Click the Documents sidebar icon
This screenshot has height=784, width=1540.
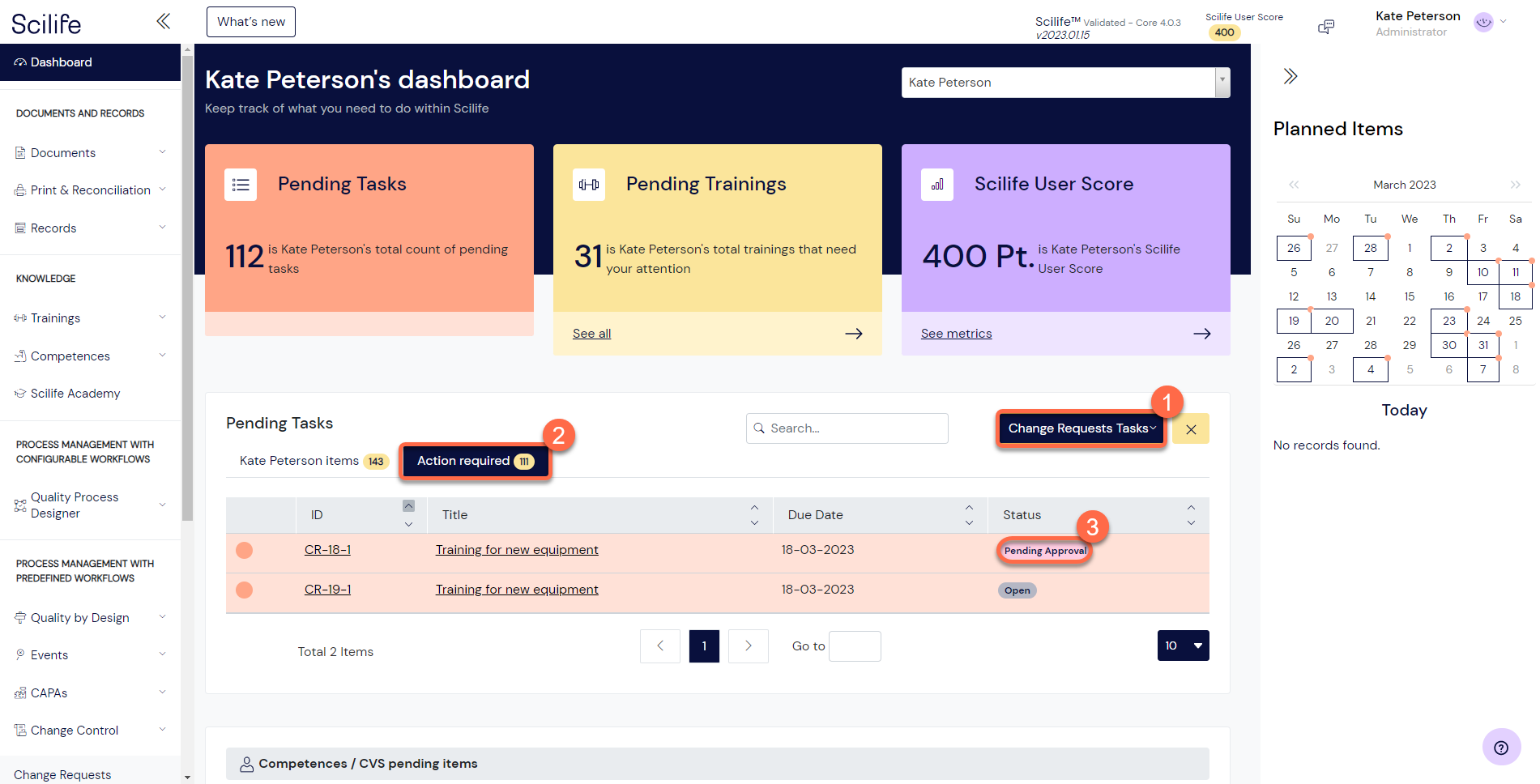(x=20, y=152)
